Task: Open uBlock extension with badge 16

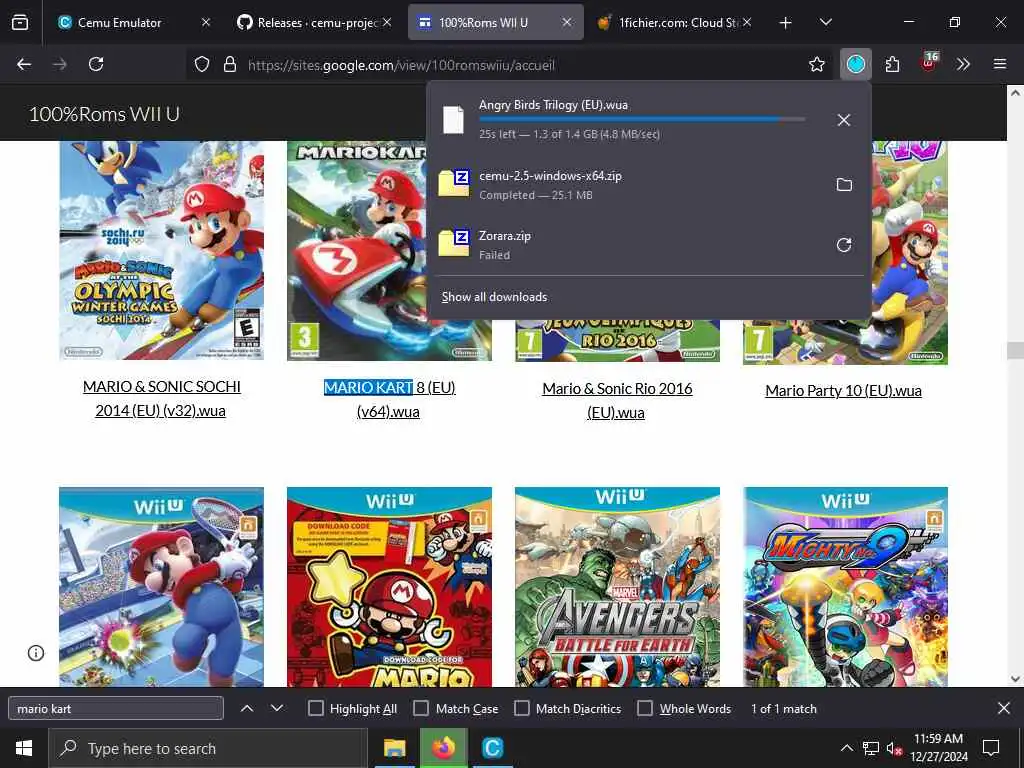Action: 929,63
